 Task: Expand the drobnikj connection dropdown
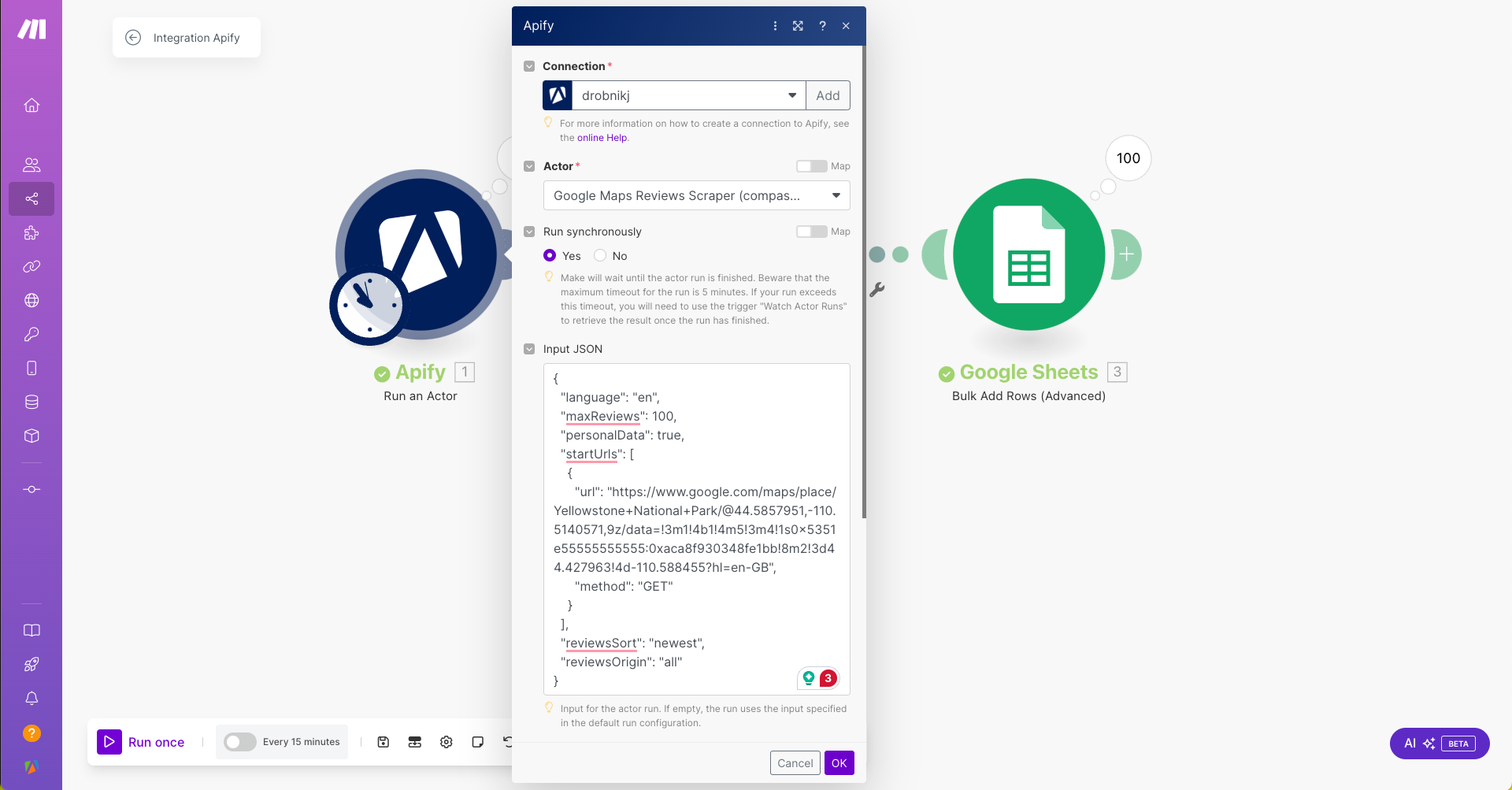(x=791, y=95)
